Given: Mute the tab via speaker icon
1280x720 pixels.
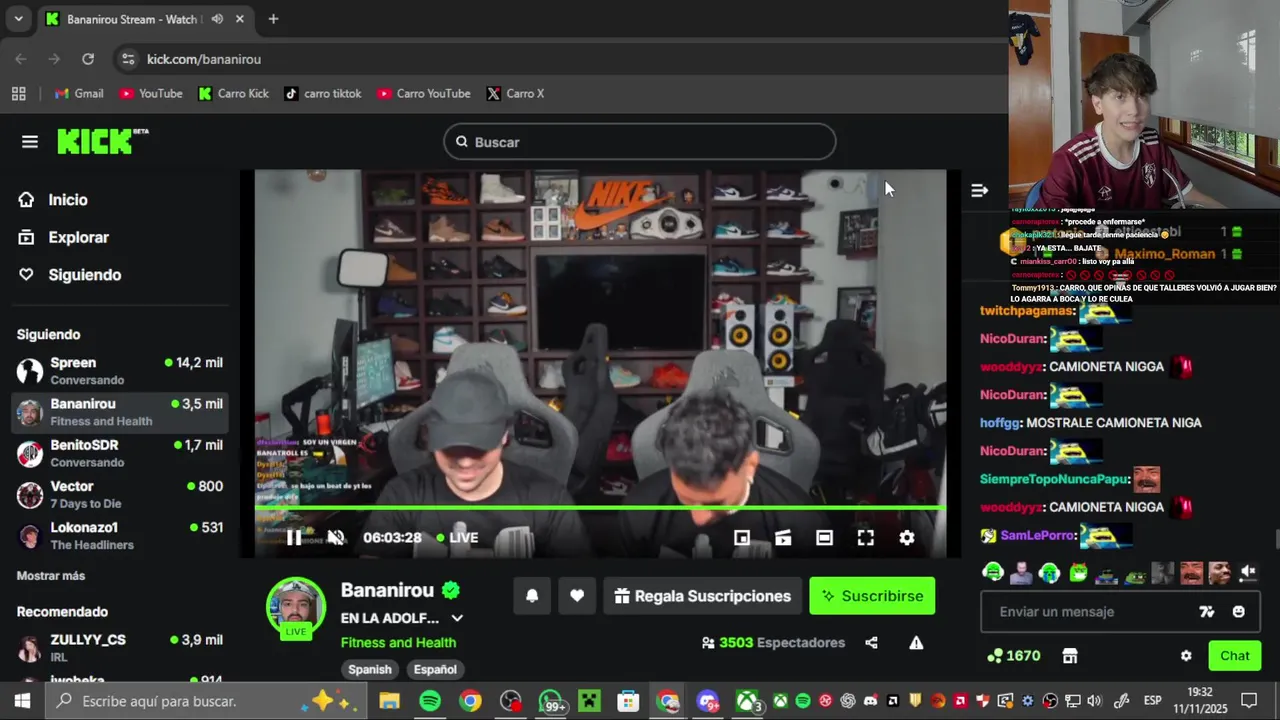Looking at the screenshot, I should (x=217, y=19).
